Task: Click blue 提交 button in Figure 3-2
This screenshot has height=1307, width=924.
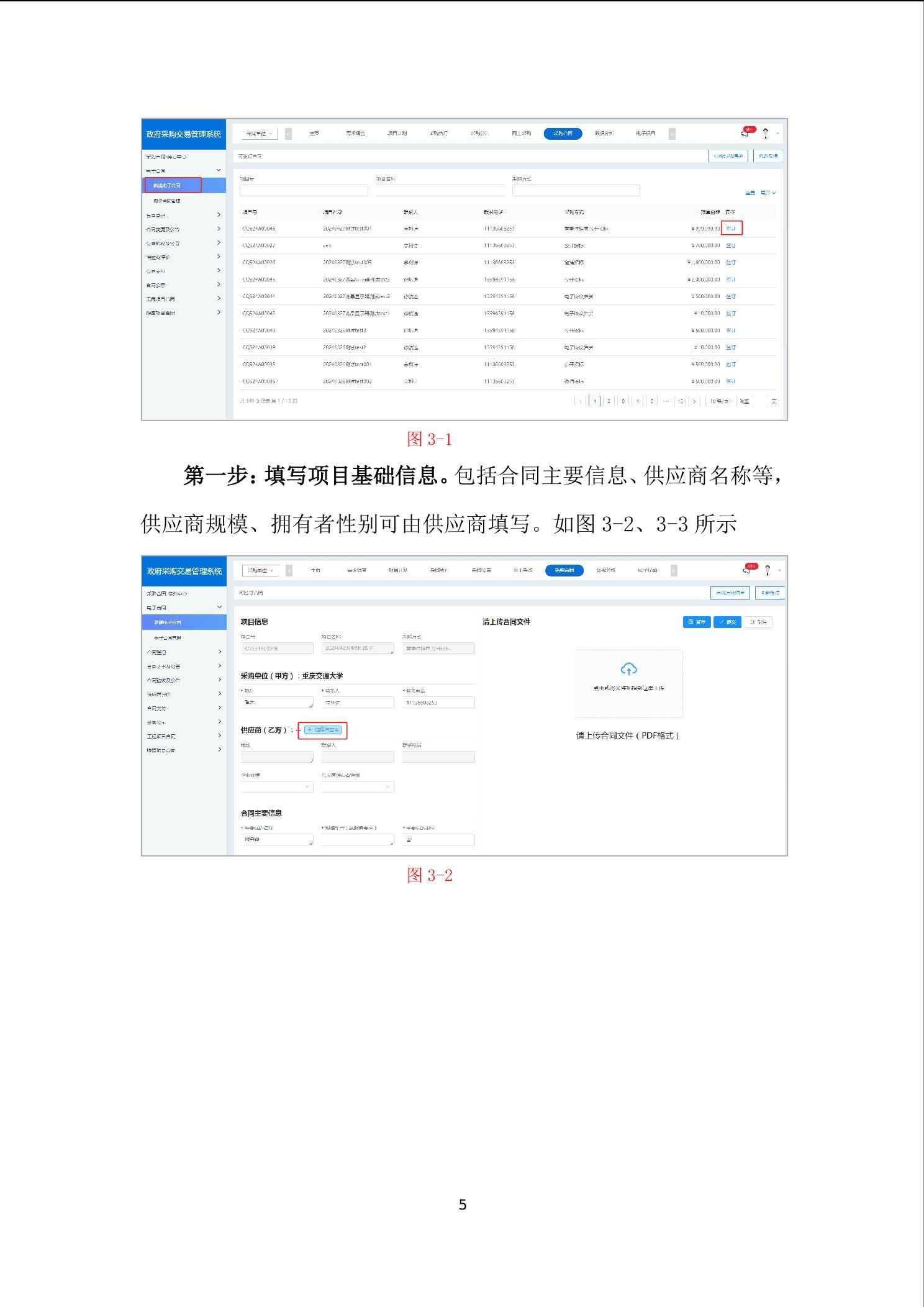Action: (x=727, y=622)
